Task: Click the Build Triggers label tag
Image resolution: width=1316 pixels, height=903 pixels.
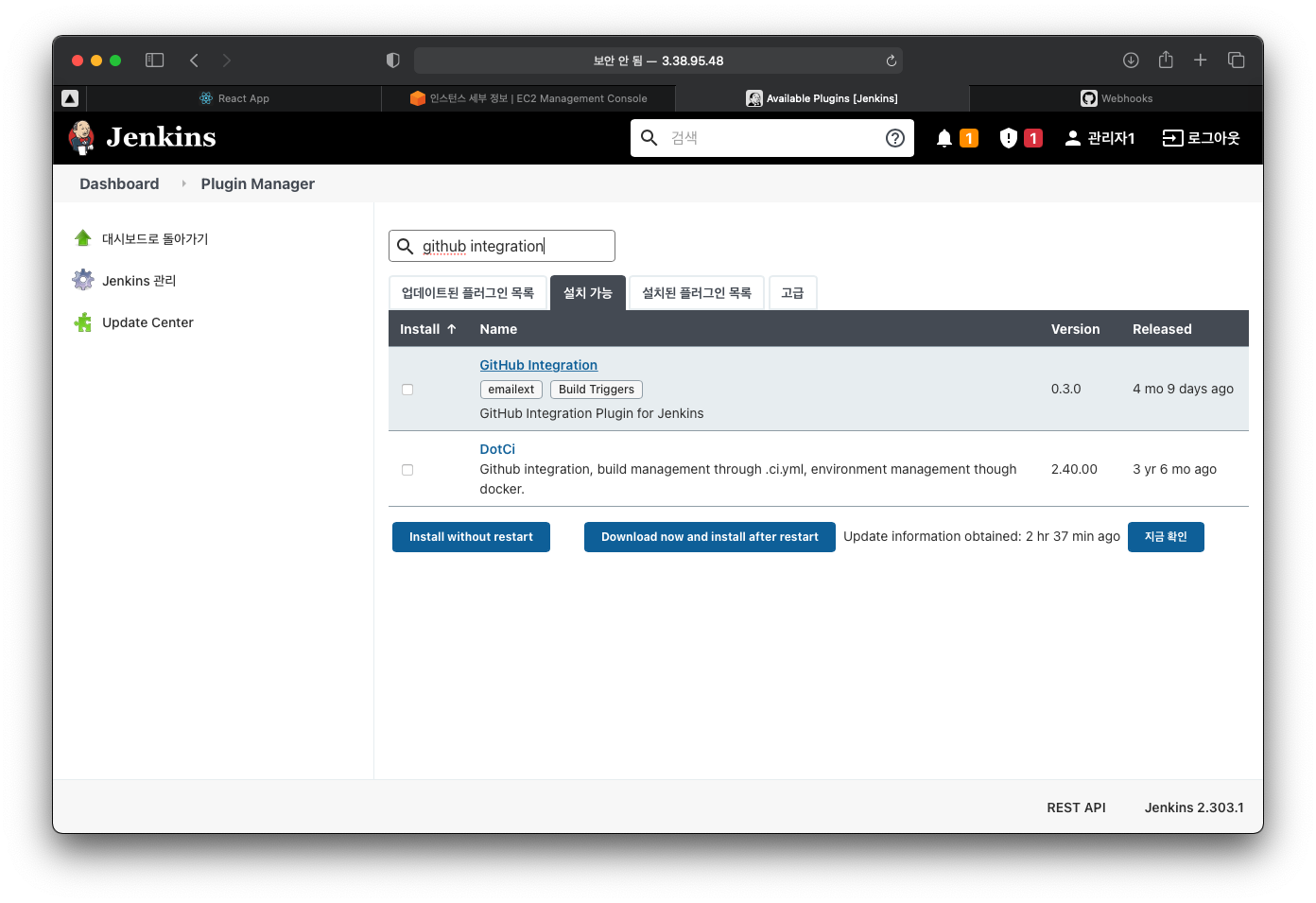Action: click(597, 390)
